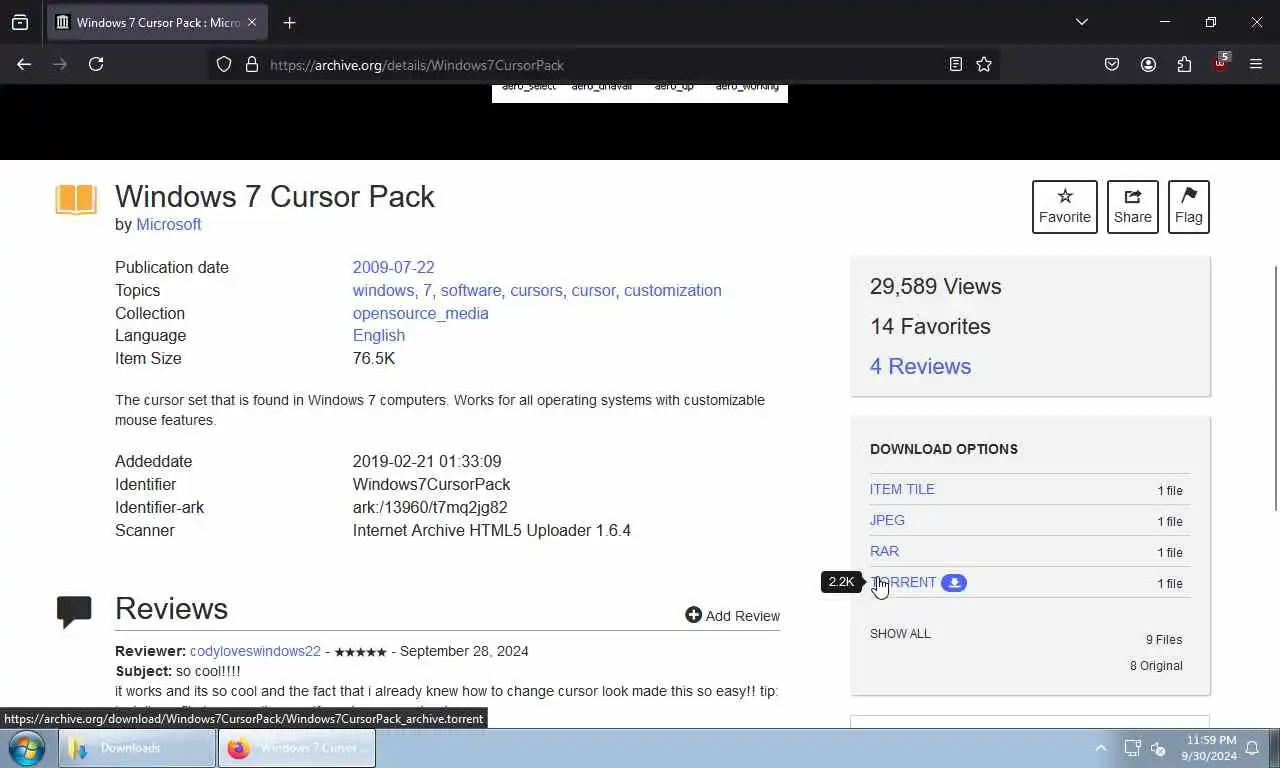Jump to the 4 Reviews link
Viewport: 1280px width, 768px height.
920,366
